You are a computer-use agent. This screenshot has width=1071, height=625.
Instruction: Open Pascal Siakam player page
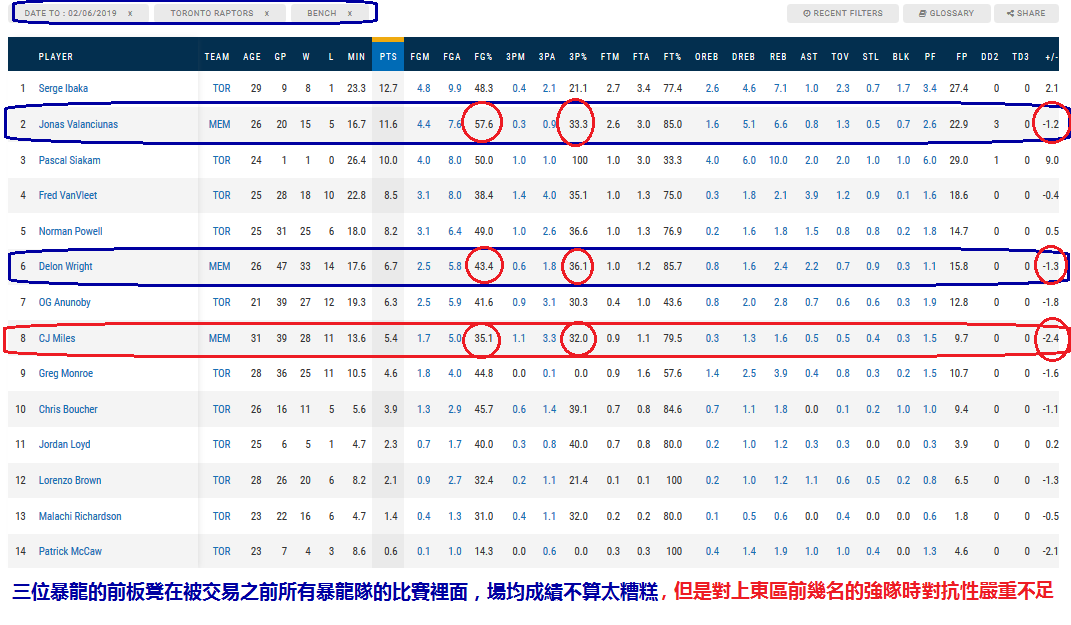tap(69, 161)
